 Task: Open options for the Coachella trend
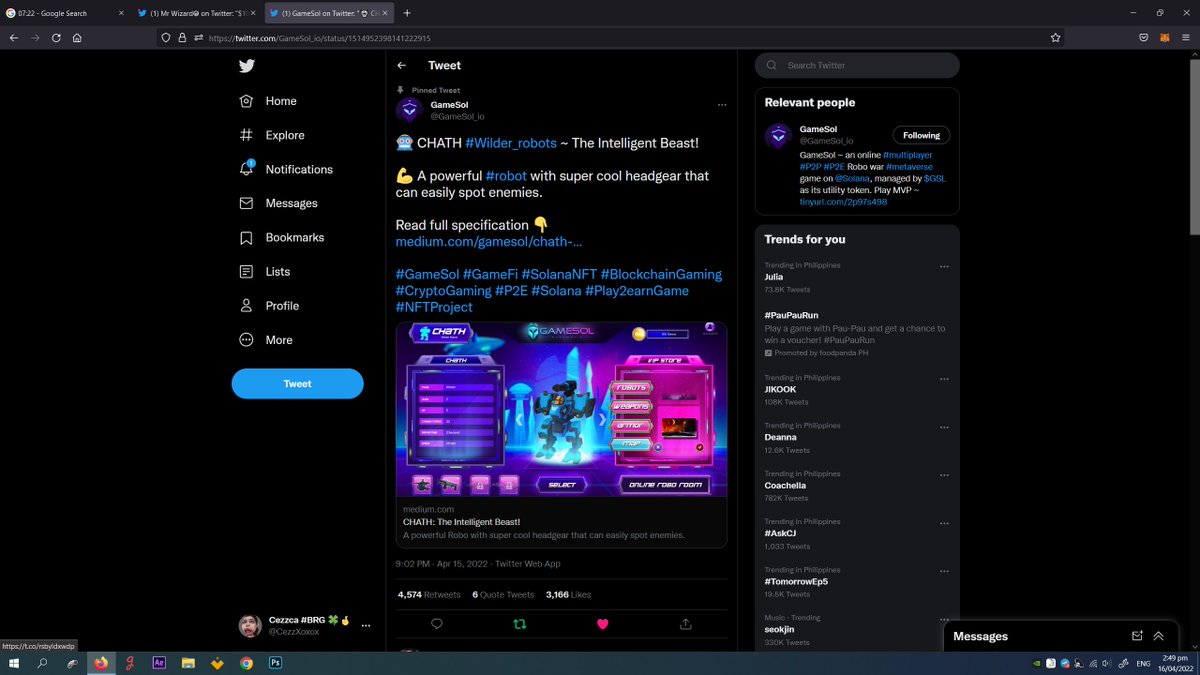[x=943, y=475]
